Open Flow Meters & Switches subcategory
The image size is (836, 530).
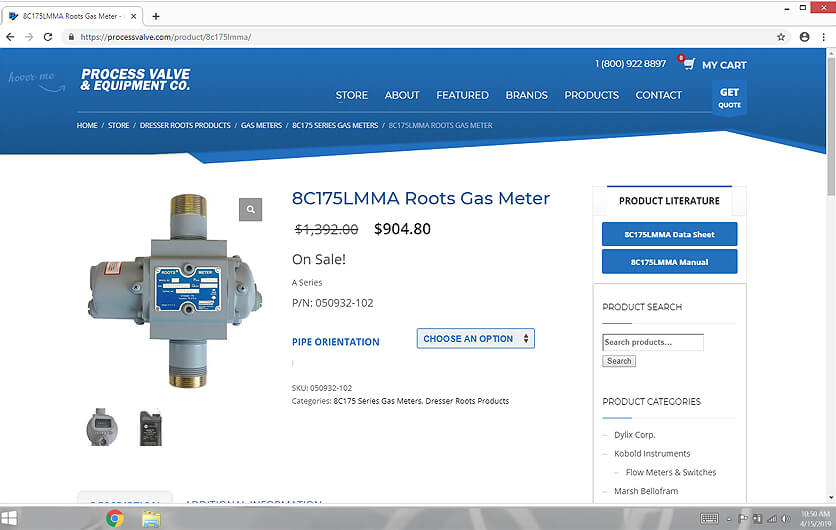pyautogui.click(x=671, y=472)
